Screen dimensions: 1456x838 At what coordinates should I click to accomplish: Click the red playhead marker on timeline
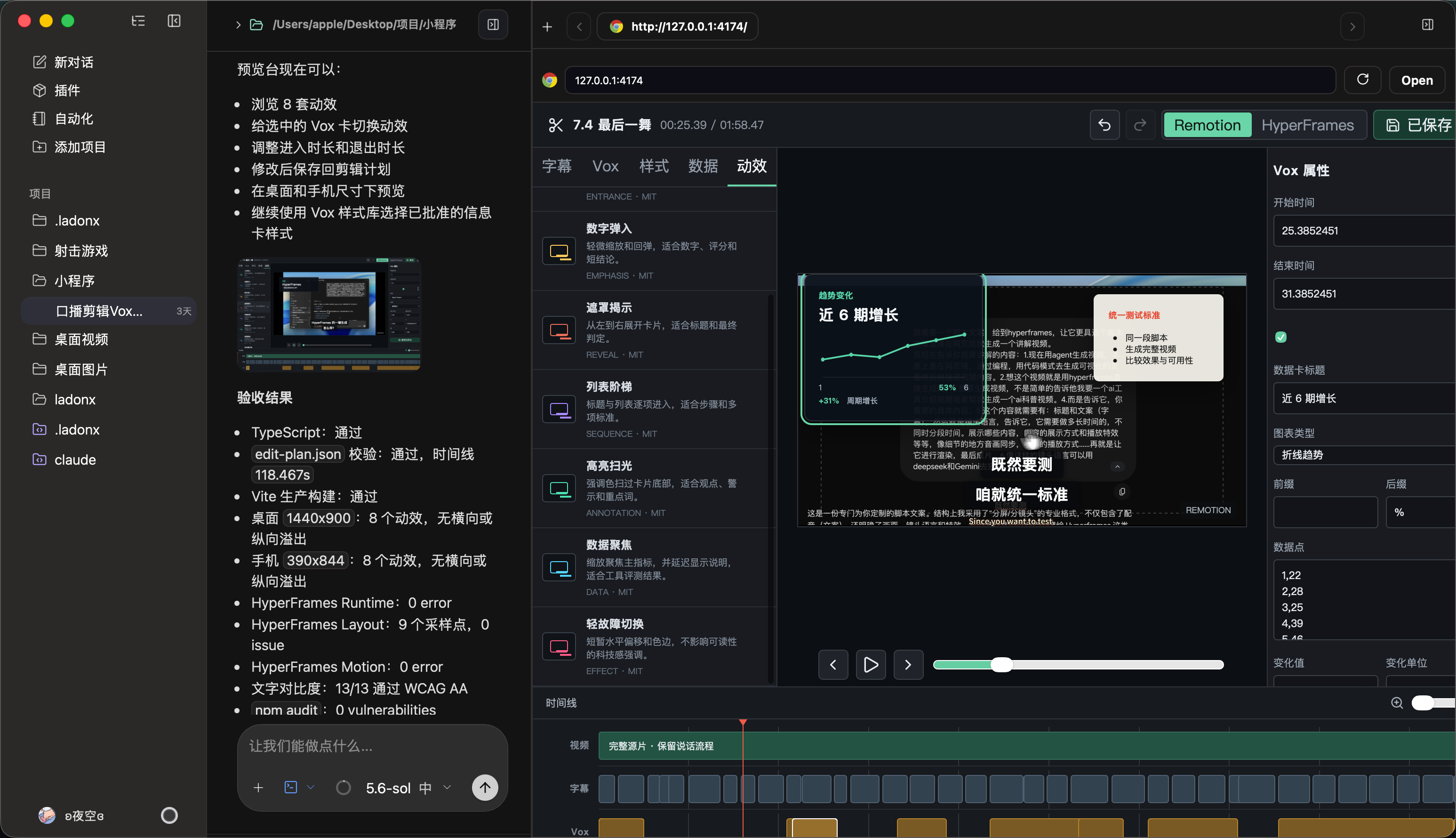click(743, 722)
